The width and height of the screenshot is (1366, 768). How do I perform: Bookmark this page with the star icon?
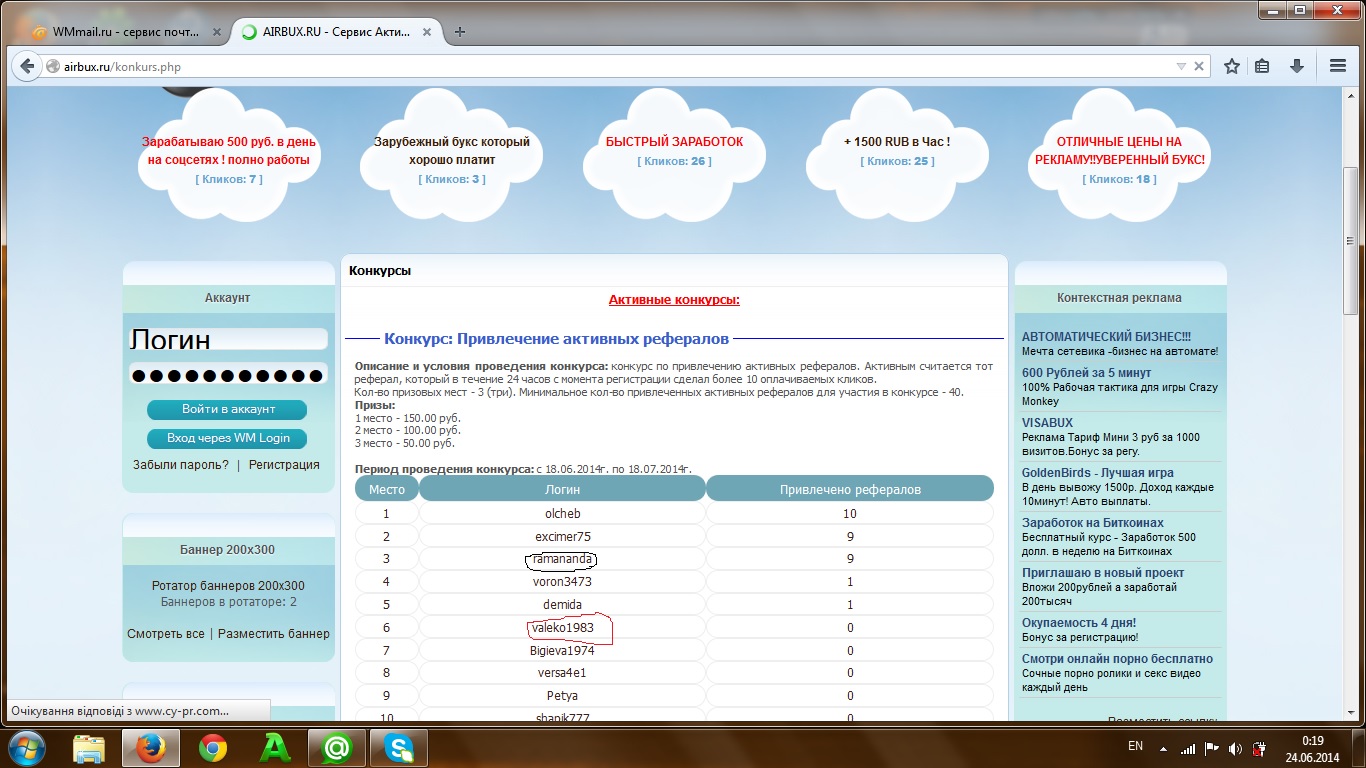click(1232, 66)
